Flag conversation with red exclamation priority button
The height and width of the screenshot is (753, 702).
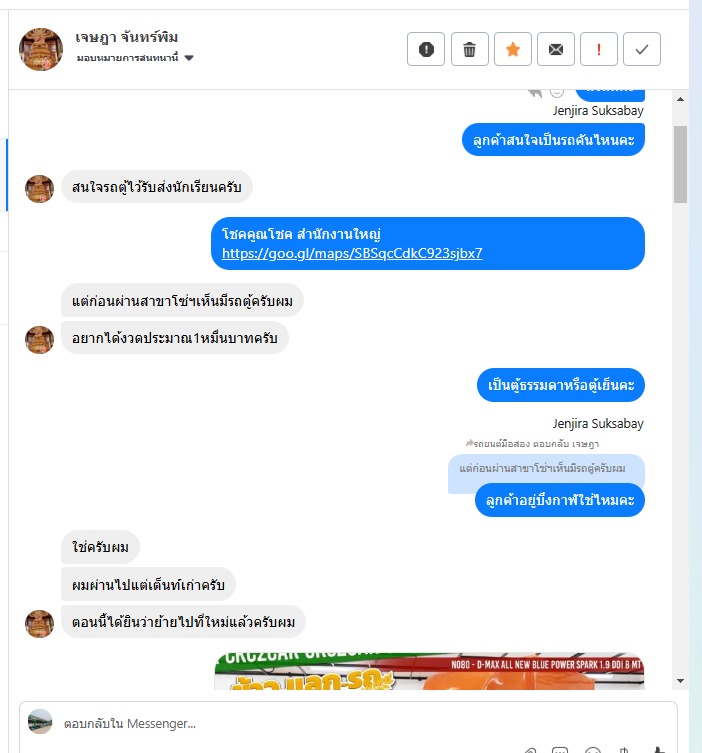pyautogui.click(x=598, y=49)
